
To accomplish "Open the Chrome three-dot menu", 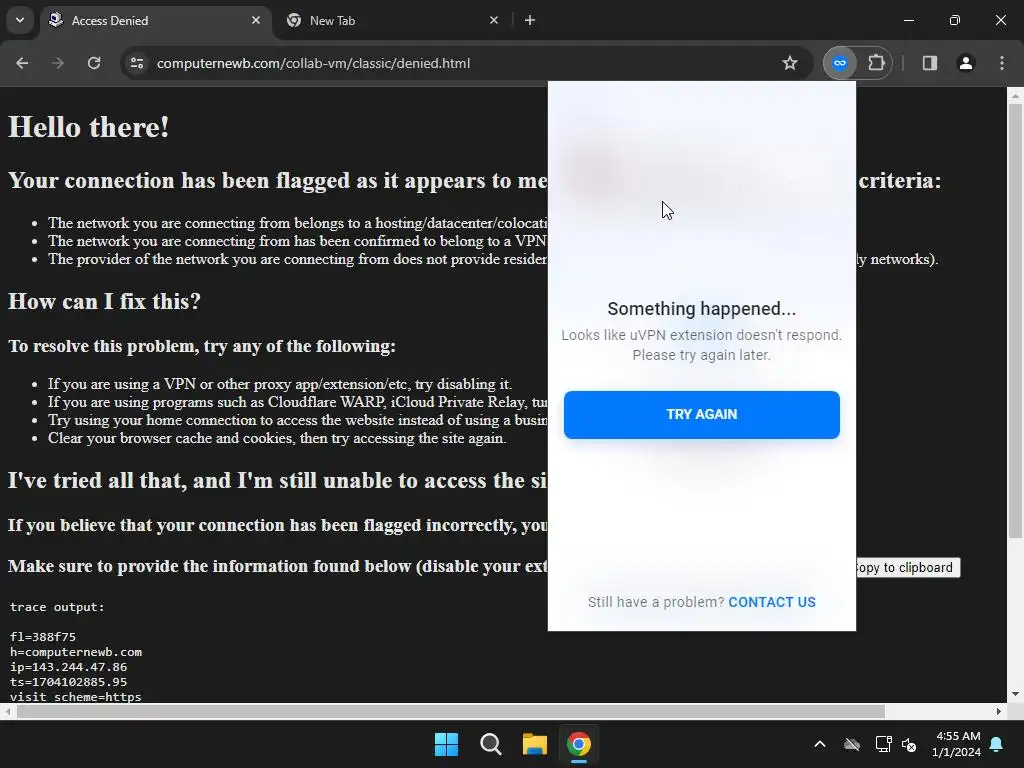I will pyautogui.click(x=1002, y=63).
